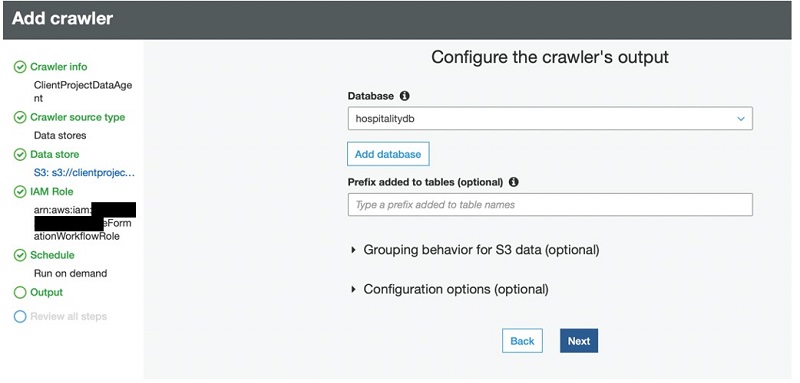Click the Data store checkmark icon
800x383 pixels.
20,155
